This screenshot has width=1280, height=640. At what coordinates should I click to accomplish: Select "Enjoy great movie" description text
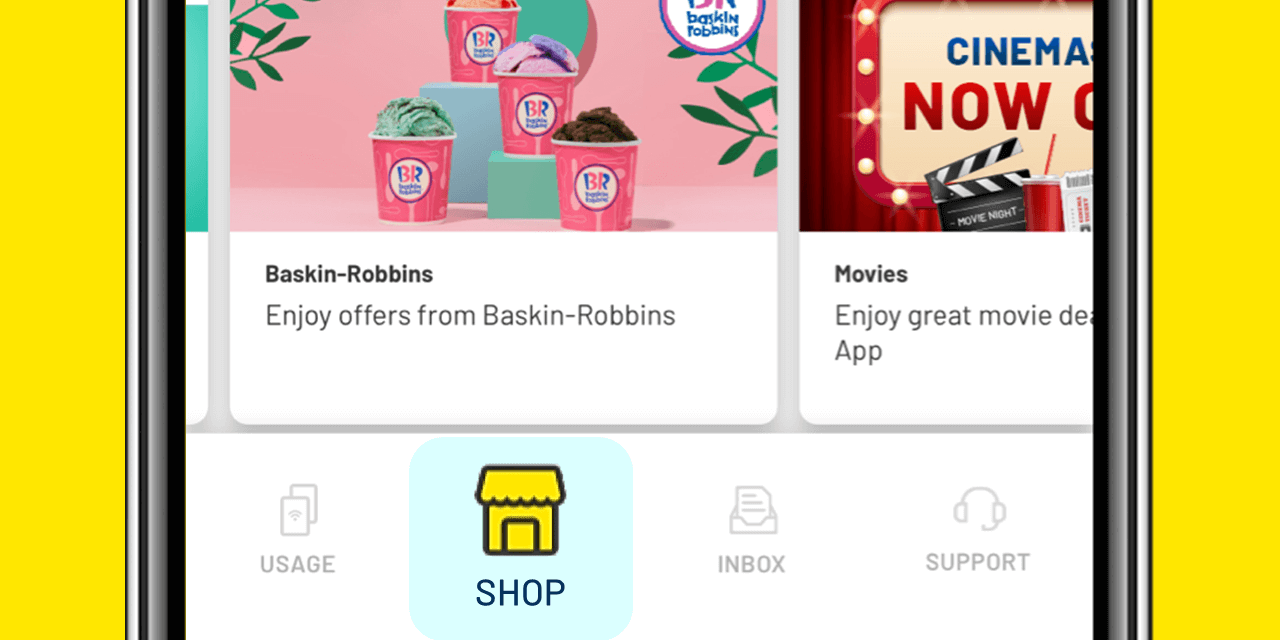point(963,333)
